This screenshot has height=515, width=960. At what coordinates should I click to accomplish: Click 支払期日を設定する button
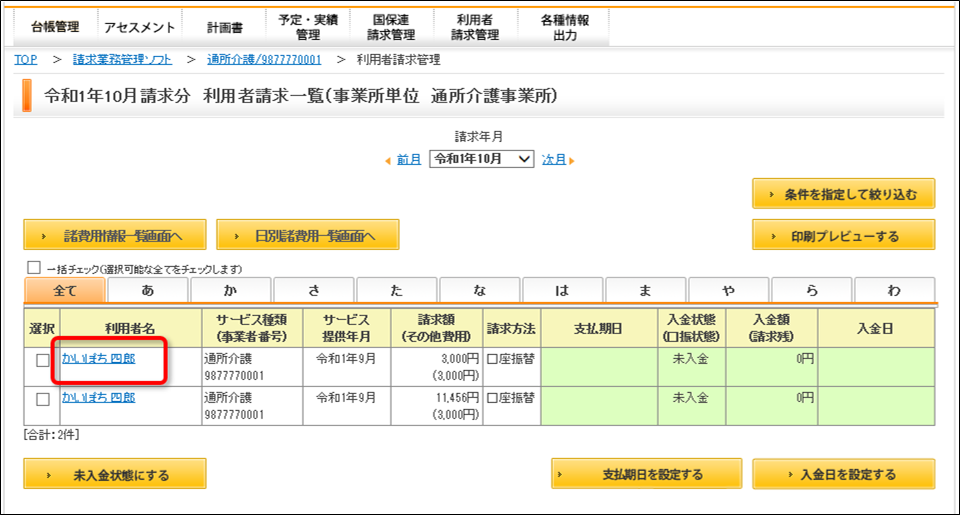(x=647, y=474)
